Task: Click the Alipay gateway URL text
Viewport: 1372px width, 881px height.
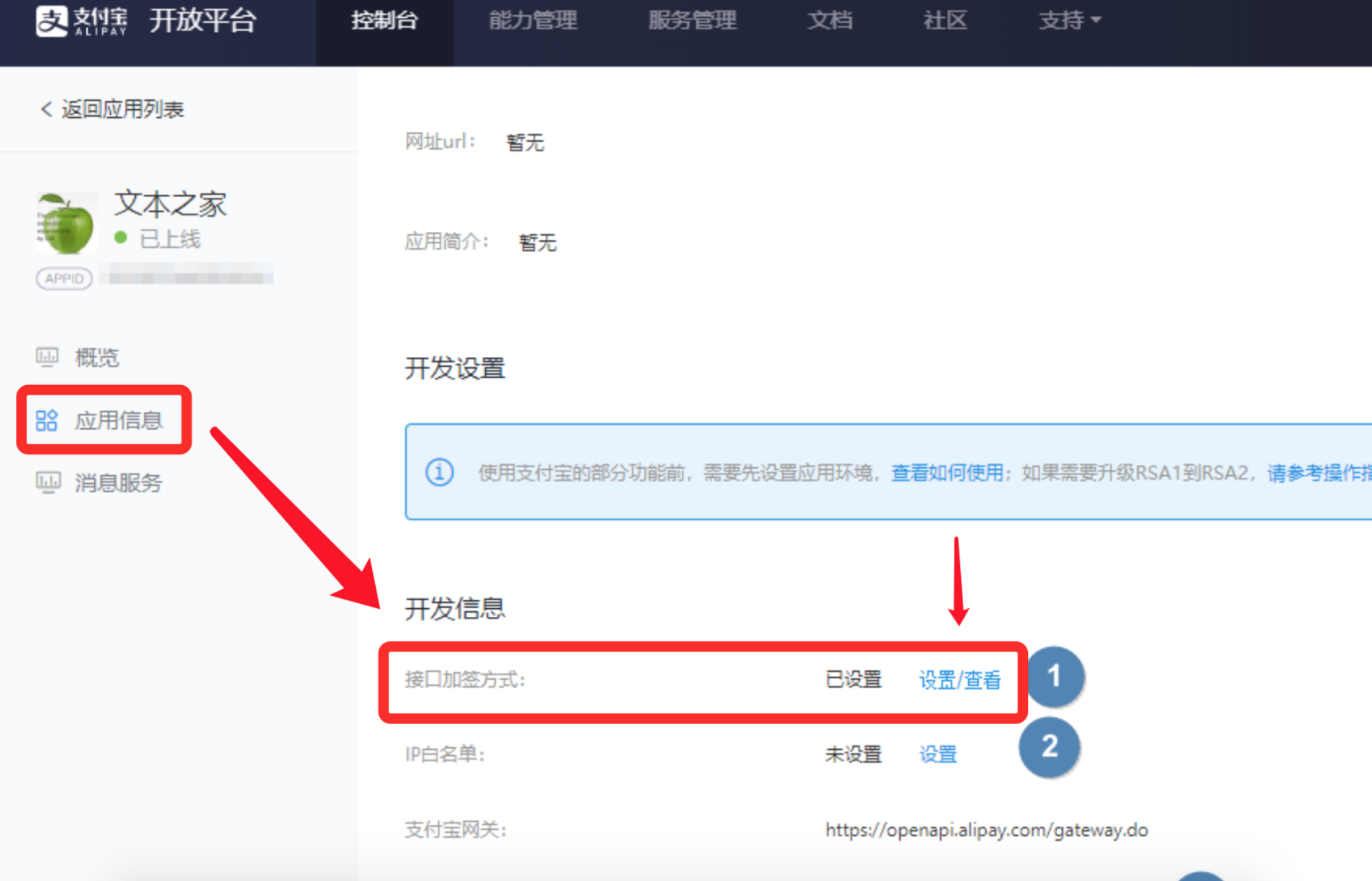Action: pos(986,830)
